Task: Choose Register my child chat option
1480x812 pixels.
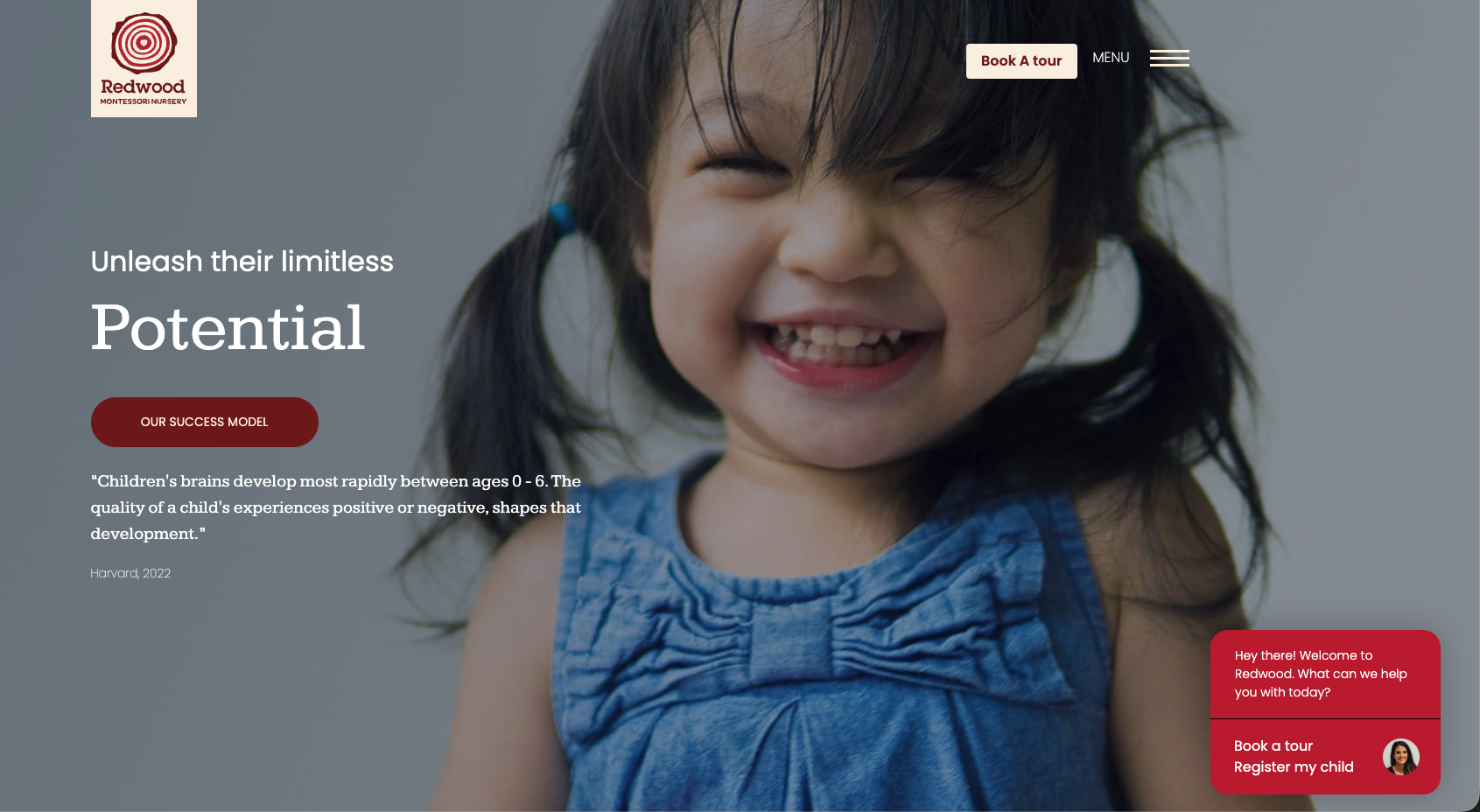Action: pyautogui.click(x=1294, y=766)
